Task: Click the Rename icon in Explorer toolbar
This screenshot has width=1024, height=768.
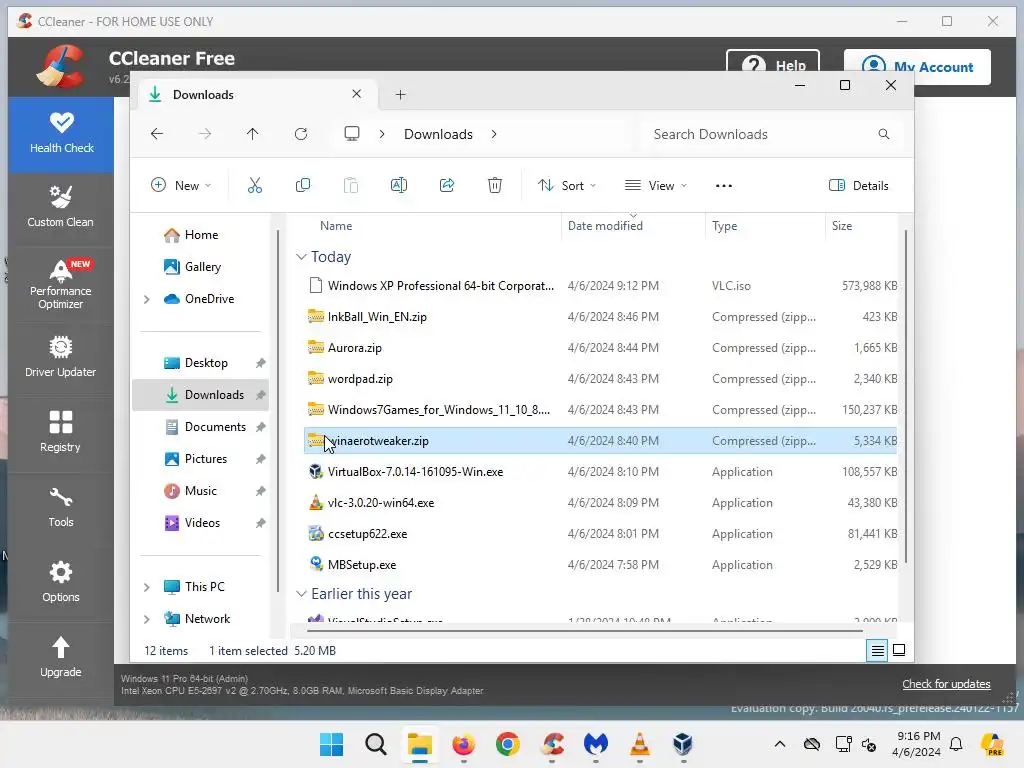Action: [399, 185]
